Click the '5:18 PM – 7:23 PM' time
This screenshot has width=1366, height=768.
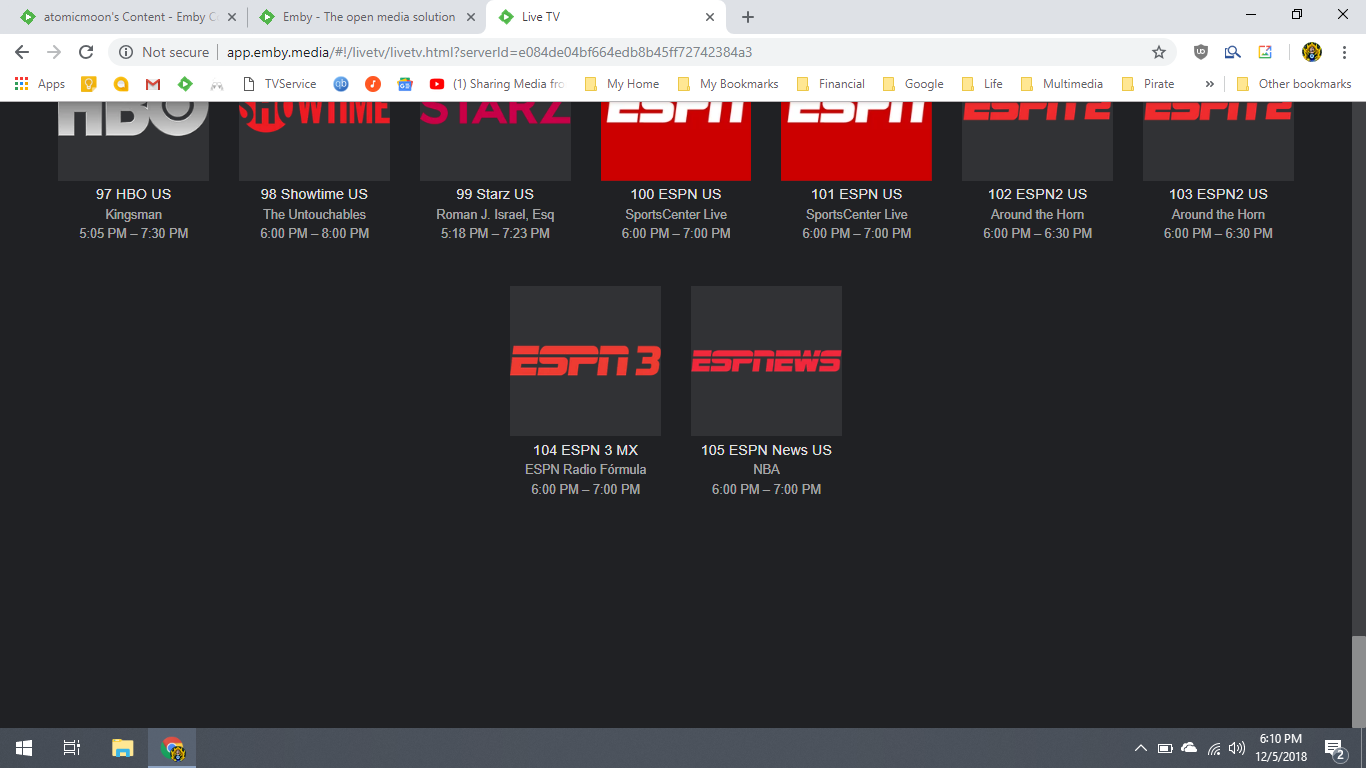[495, 233]
